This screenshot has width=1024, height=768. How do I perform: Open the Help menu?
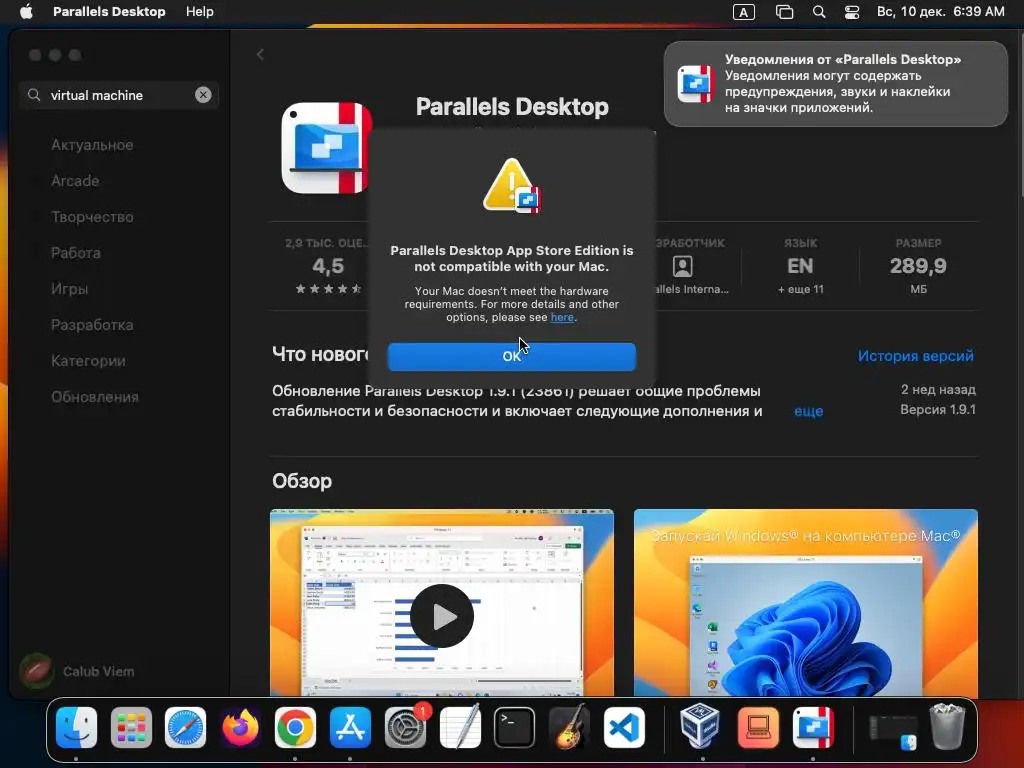pos(199,12)
